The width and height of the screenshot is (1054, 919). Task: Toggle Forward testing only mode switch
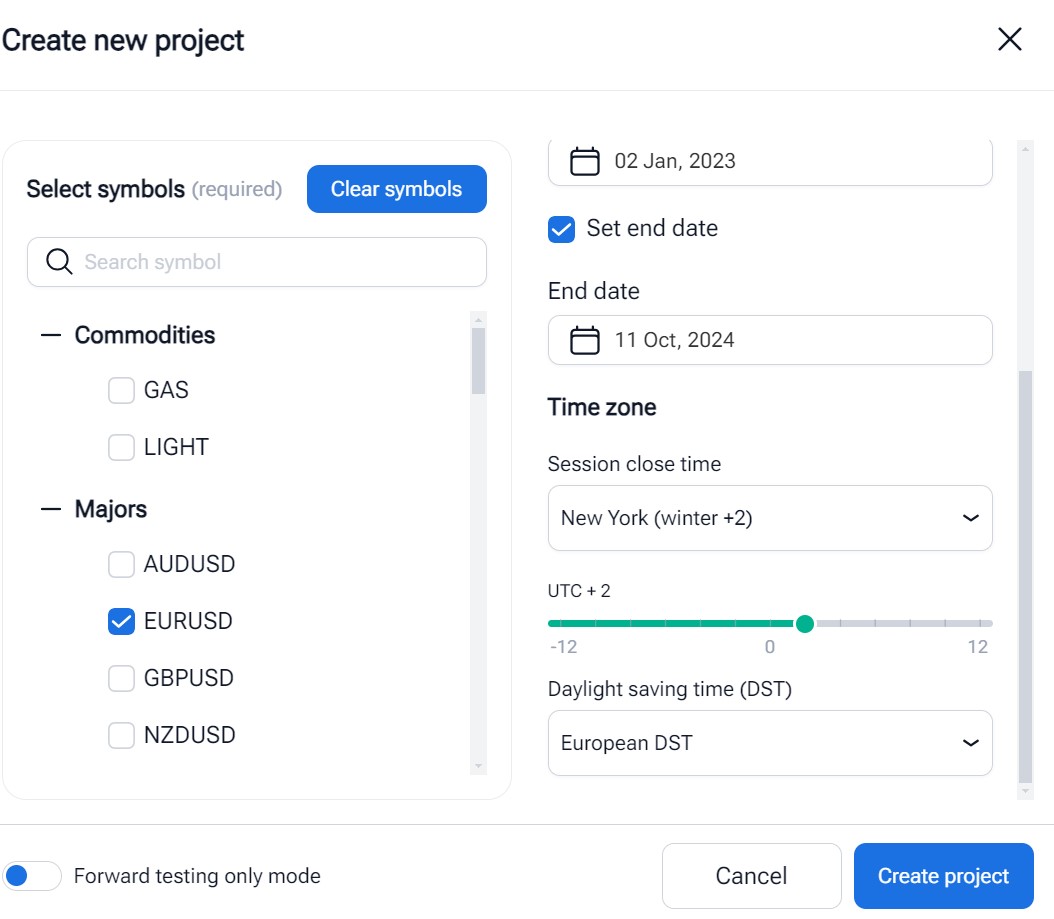point(32,877)
